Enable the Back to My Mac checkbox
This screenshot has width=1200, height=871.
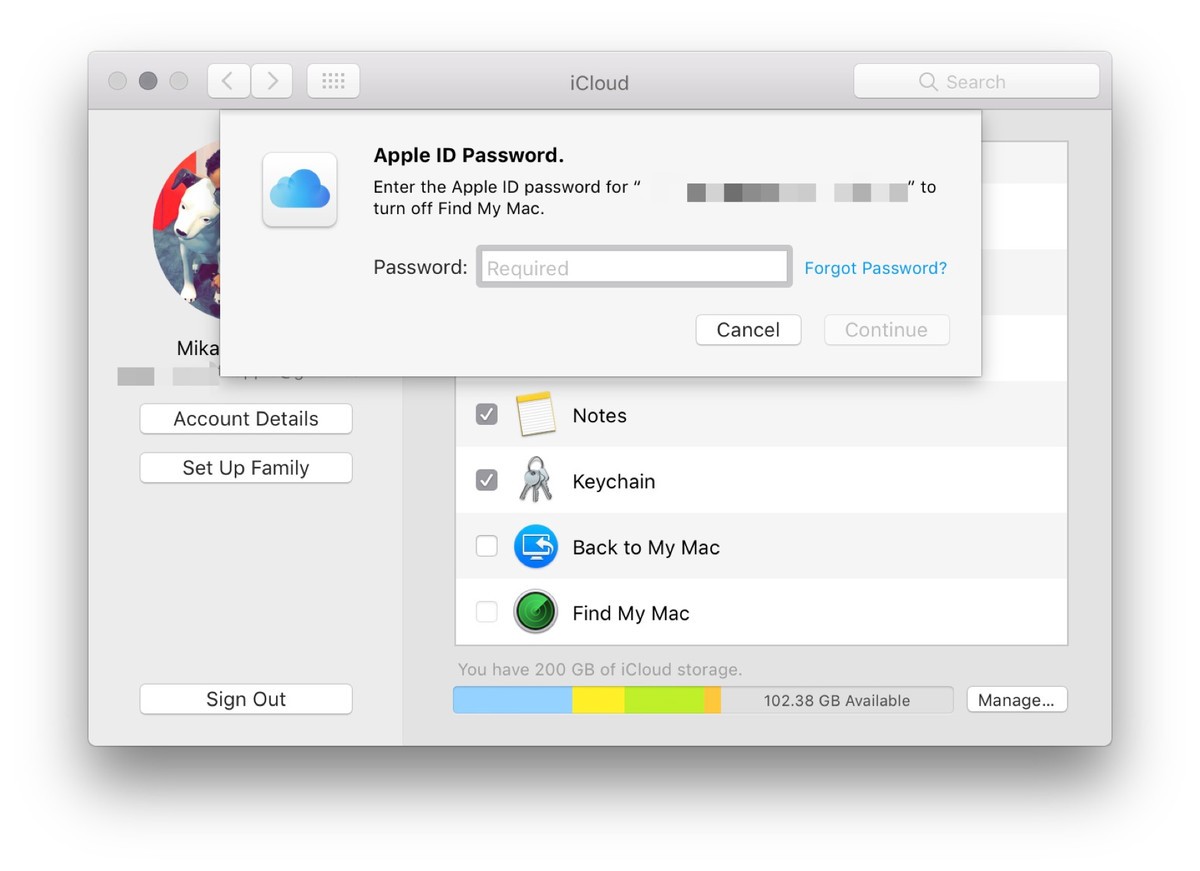coord(486,547)
